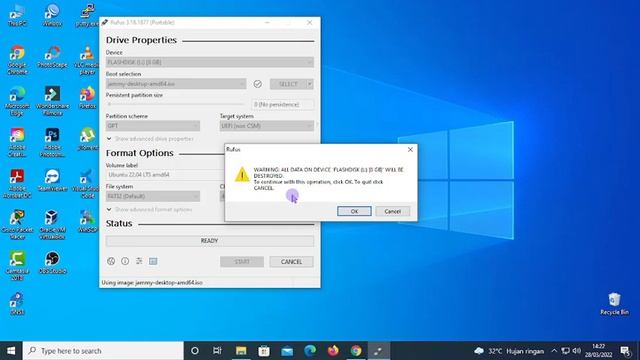Click the Volume label field
Screen dimensions: 640x360
[x=165, y=175]
